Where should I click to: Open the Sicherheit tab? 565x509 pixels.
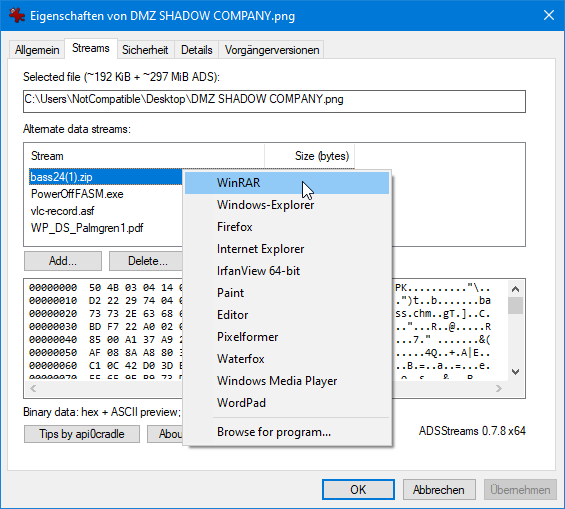point(145,50)
